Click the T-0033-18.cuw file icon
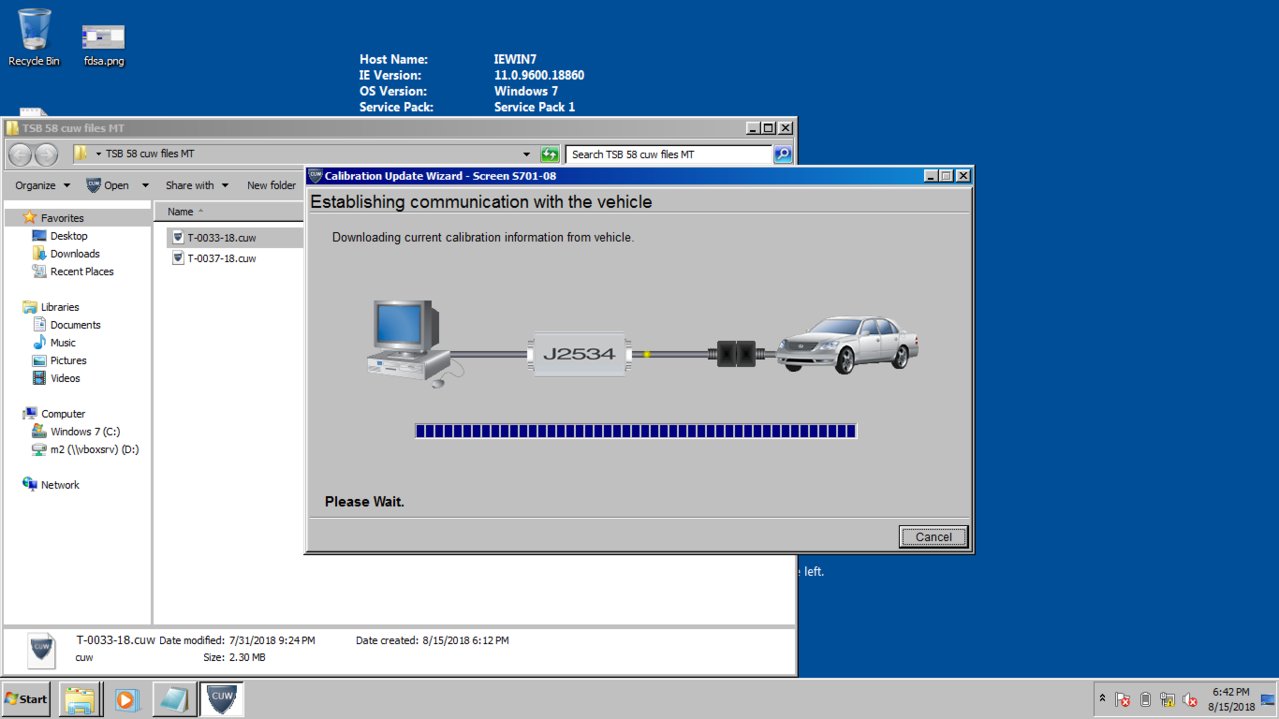This screenshot has height=719, width=1279. click(x=178, y=238)
